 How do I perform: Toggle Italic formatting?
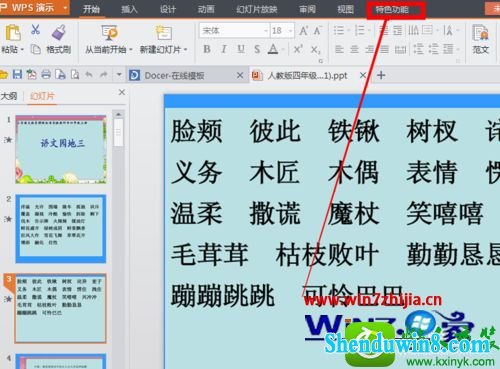(x=224, y=49)
